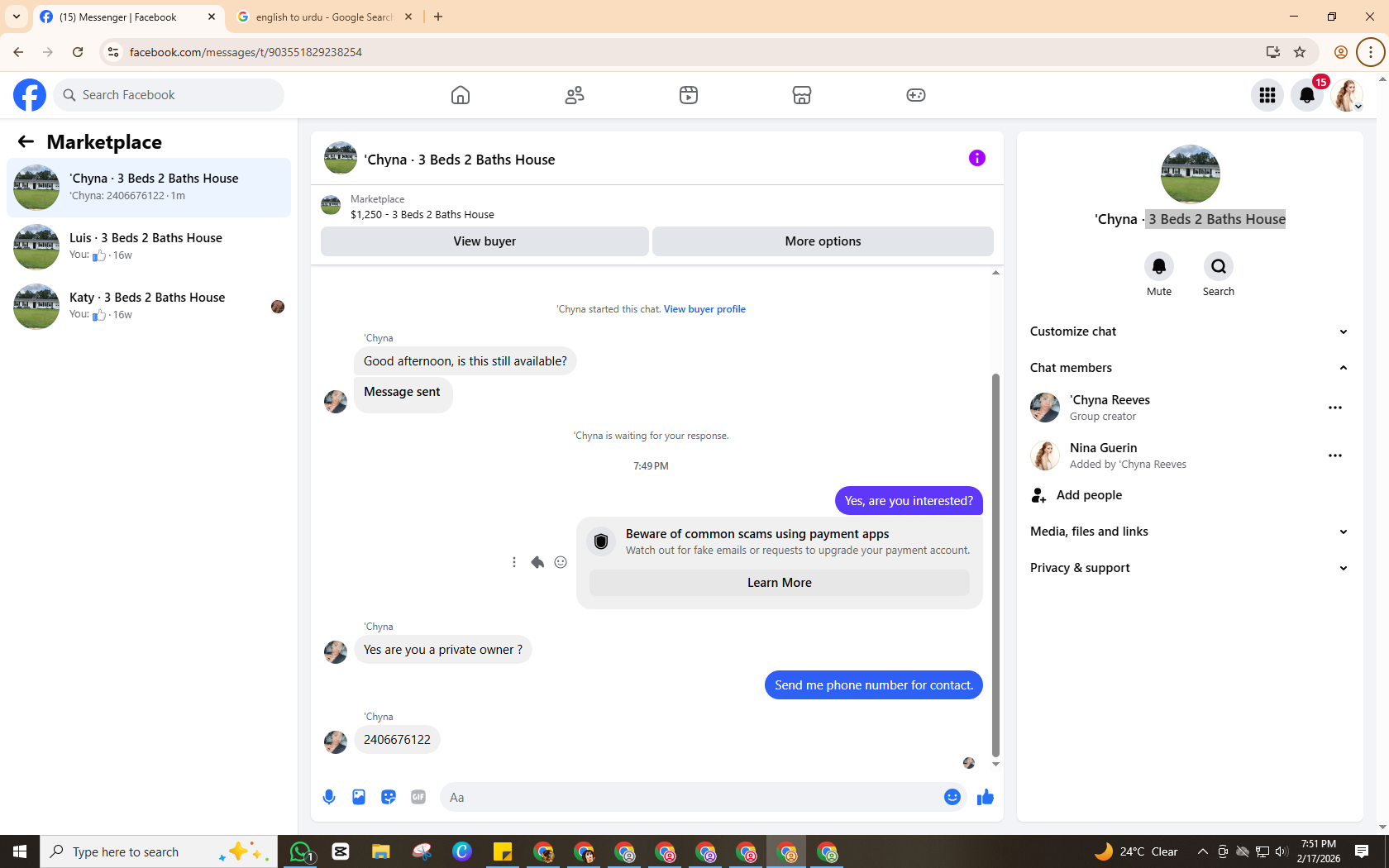Open the Windows Start menu
1389x868 pixels.
[x=20, y=851]
